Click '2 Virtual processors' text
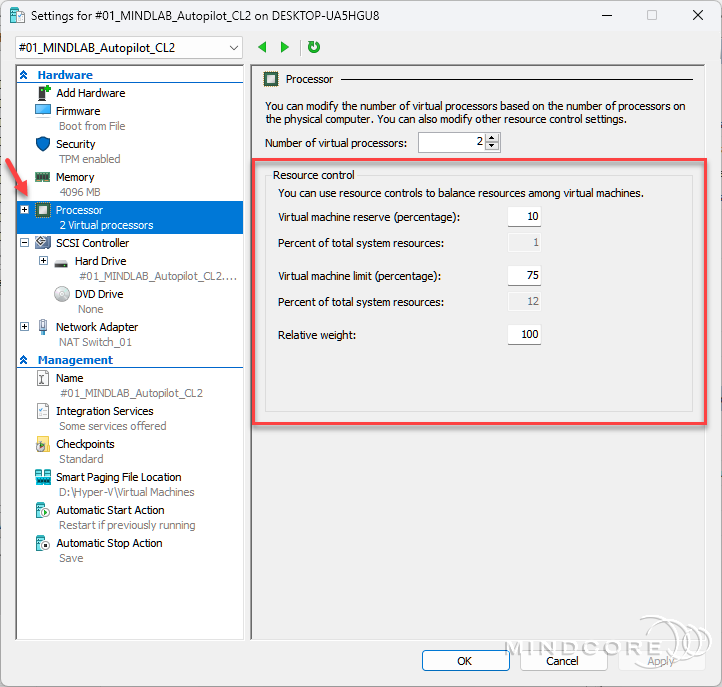Viewport: 722px width, 687px height. (106, 225)
